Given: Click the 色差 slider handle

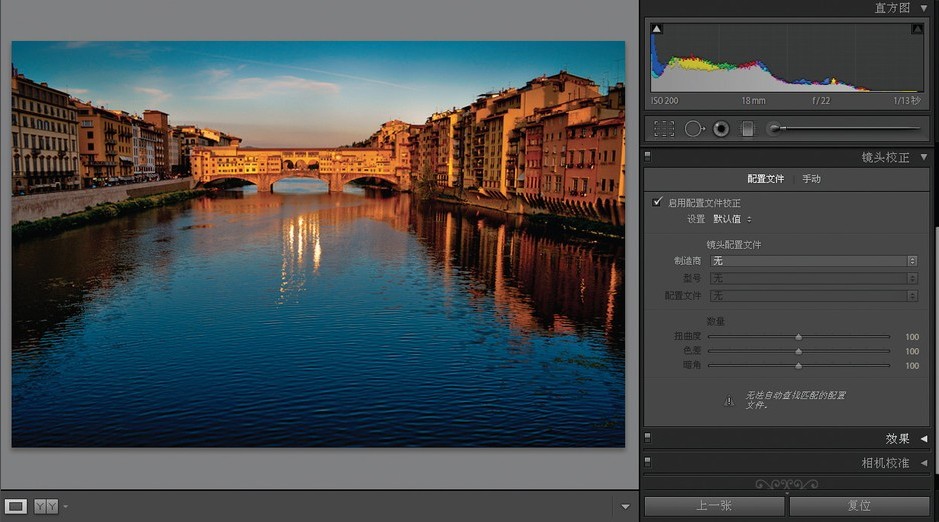Looking at the screenshot, I should coord(798,351).
